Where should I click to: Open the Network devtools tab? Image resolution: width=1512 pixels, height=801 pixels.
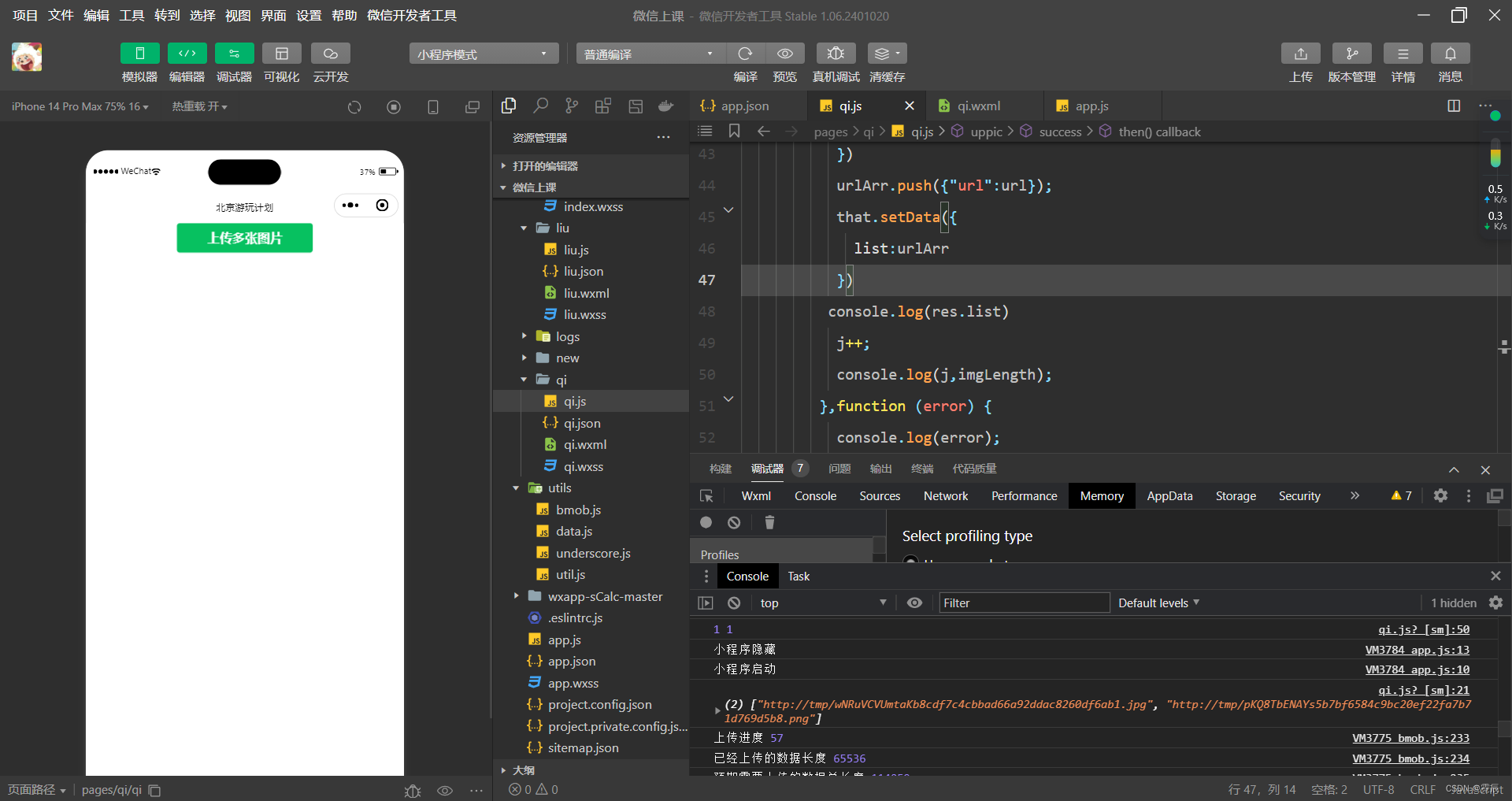click(946, 495)
